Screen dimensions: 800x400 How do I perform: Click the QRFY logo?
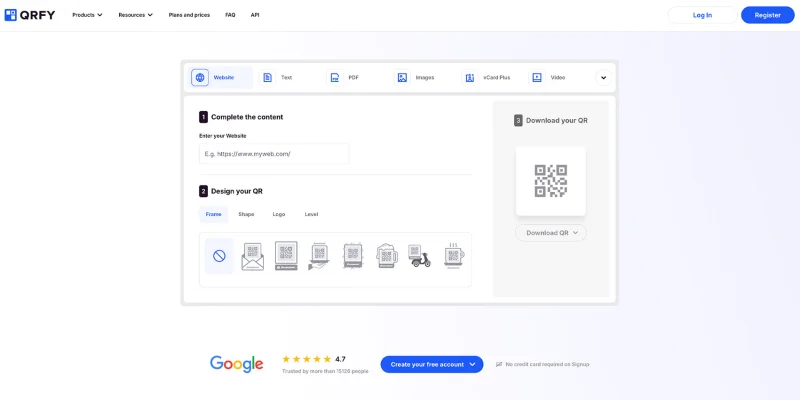pos(30,15)
